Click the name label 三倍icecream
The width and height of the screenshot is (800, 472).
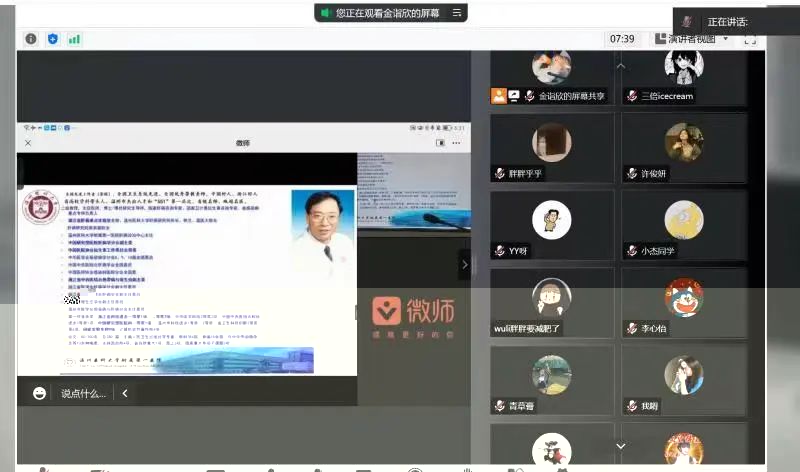(667, 96)
